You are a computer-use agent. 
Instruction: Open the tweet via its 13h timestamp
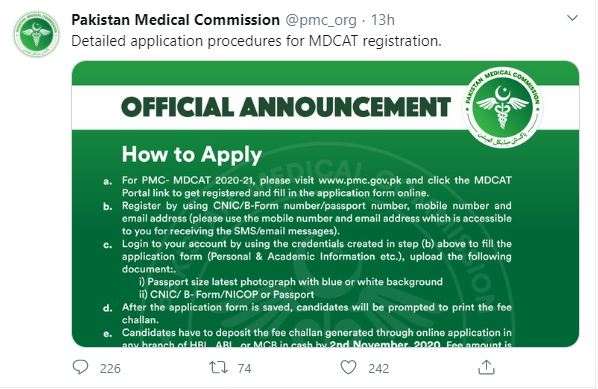383,20
